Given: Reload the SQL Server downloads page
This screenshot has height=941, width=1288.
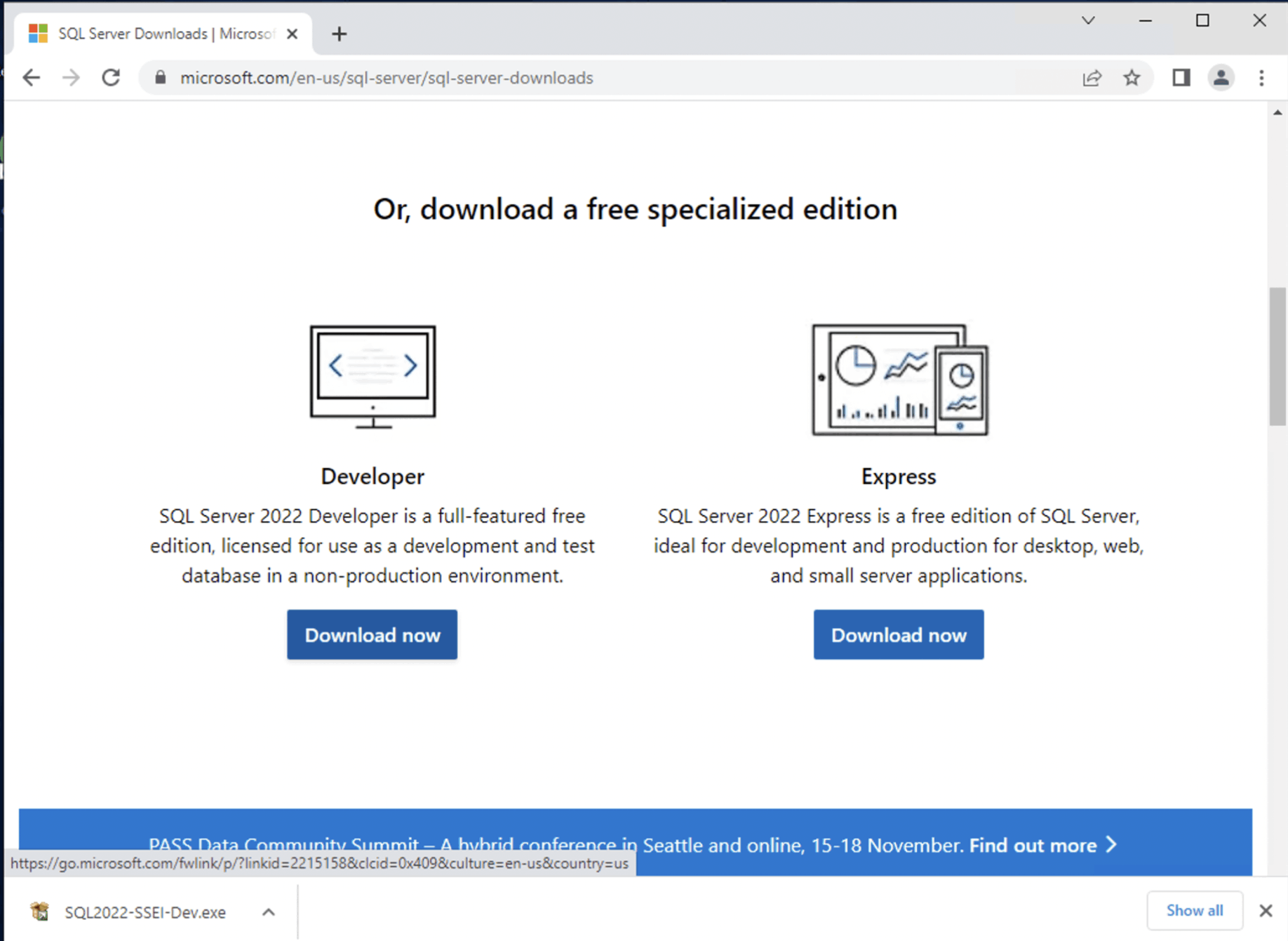Looking at the screenshot, I should (x=111, y=78).
